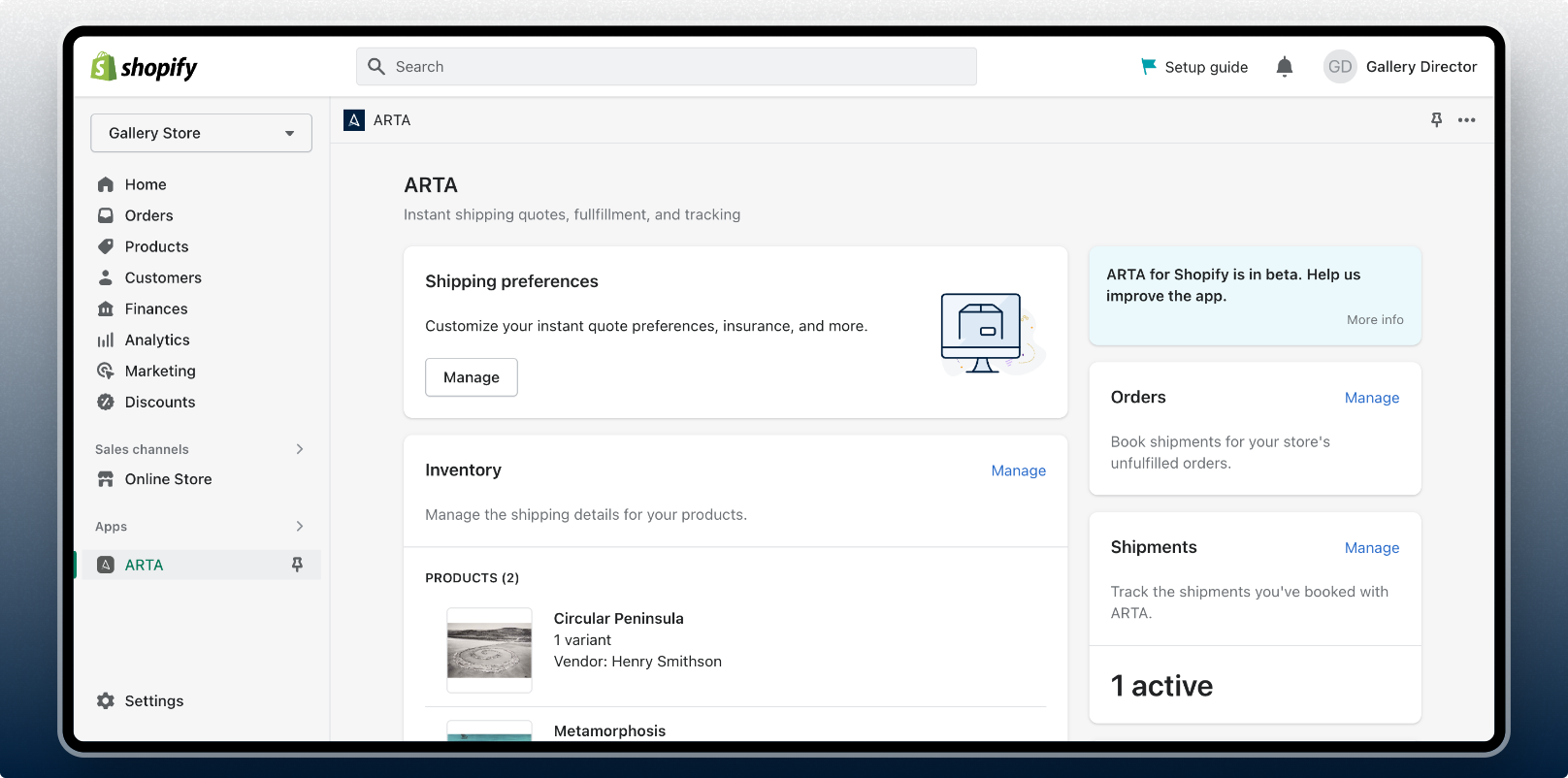Go to Home in sidebar

pos(146,184)
